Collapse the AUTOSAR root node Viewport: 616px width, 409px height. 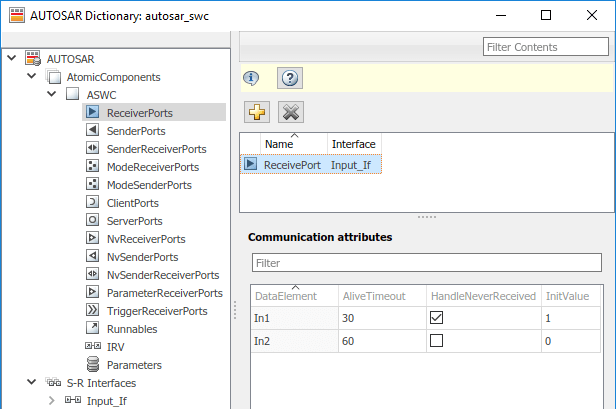[x=11, y=59]
